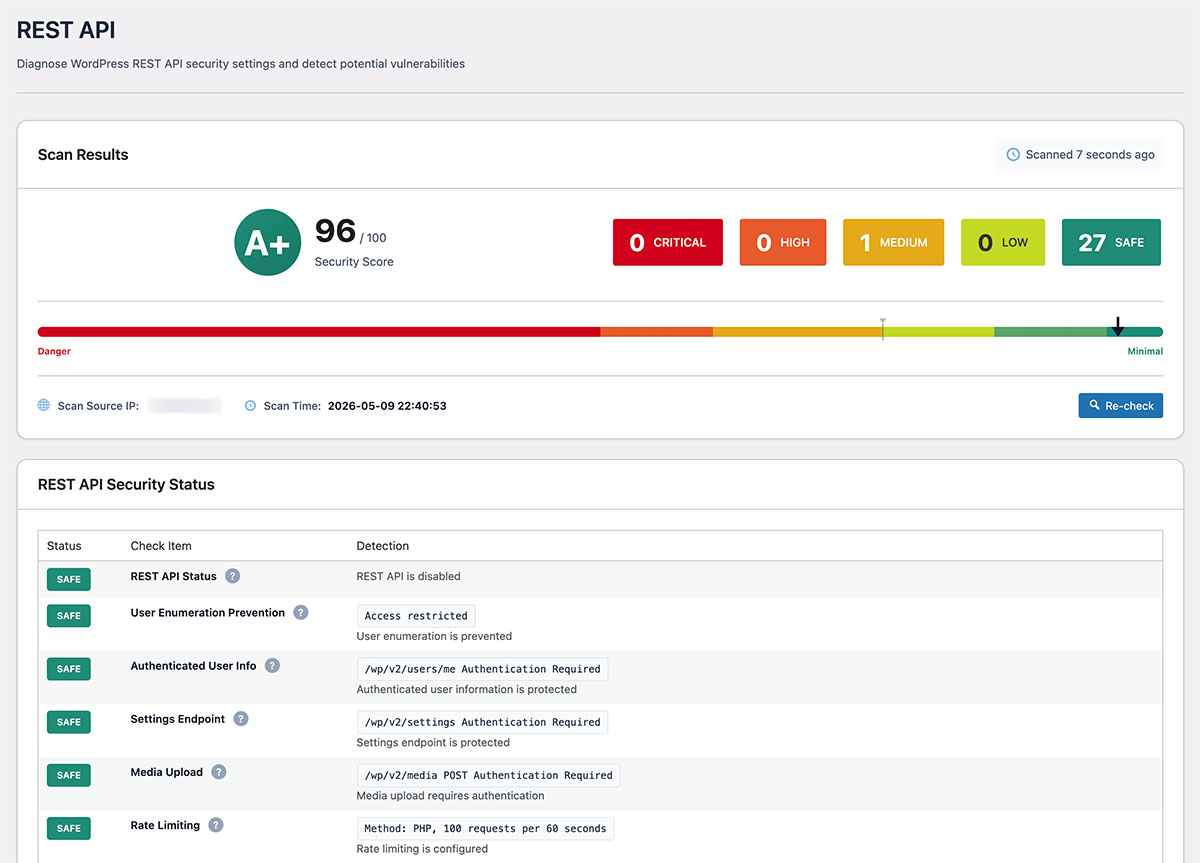Click the 'Media Upload' check item name
The width and height of the screenshot is (1200, 863).
point(167,772)
